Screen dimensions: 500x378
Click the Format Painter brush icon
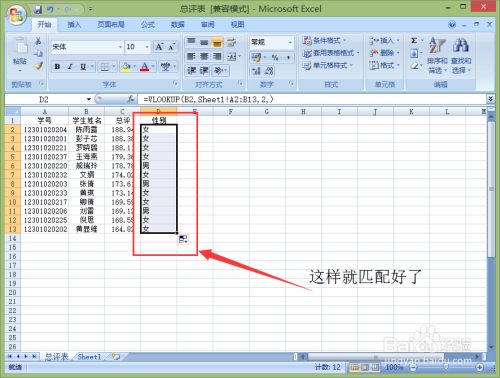[x=39, y=66]
